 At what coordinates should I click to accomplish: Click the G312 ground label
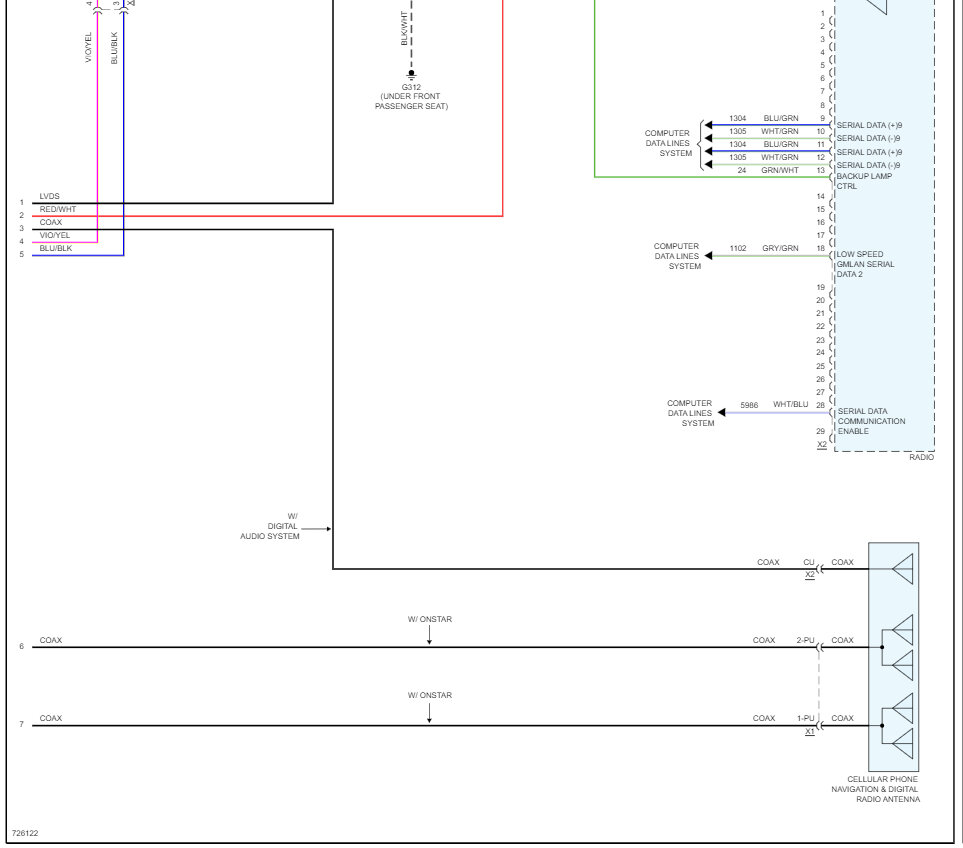pos(411,87)
